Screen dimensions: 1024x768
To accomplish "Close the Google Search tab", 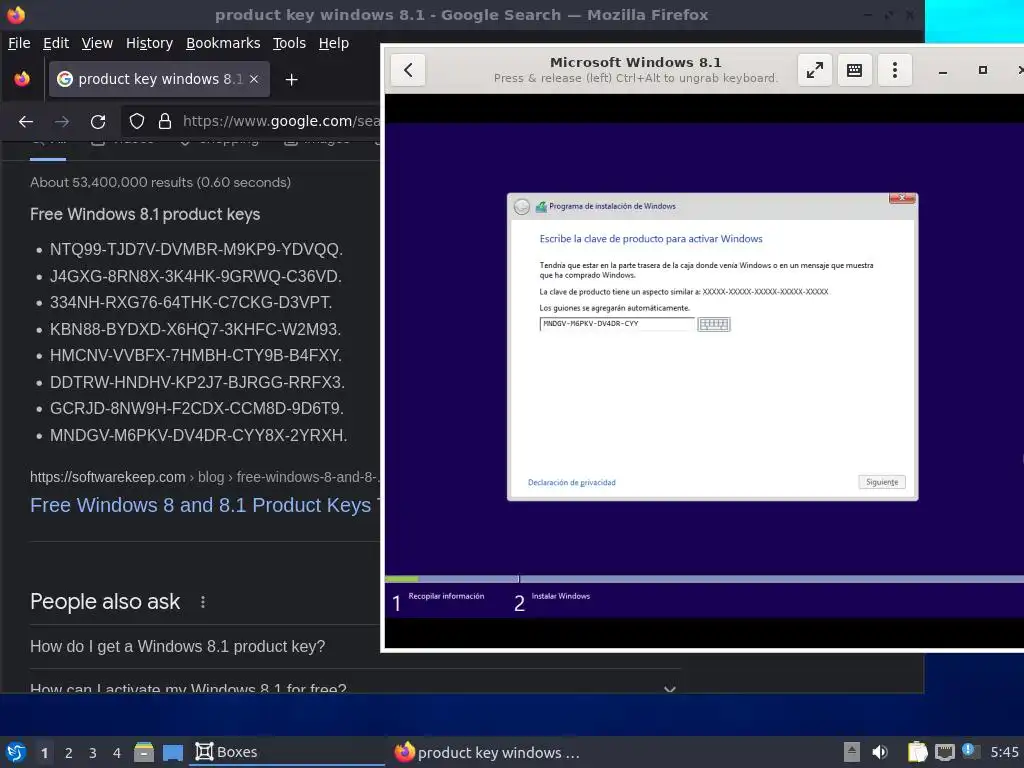I will (x=254, y=79).
